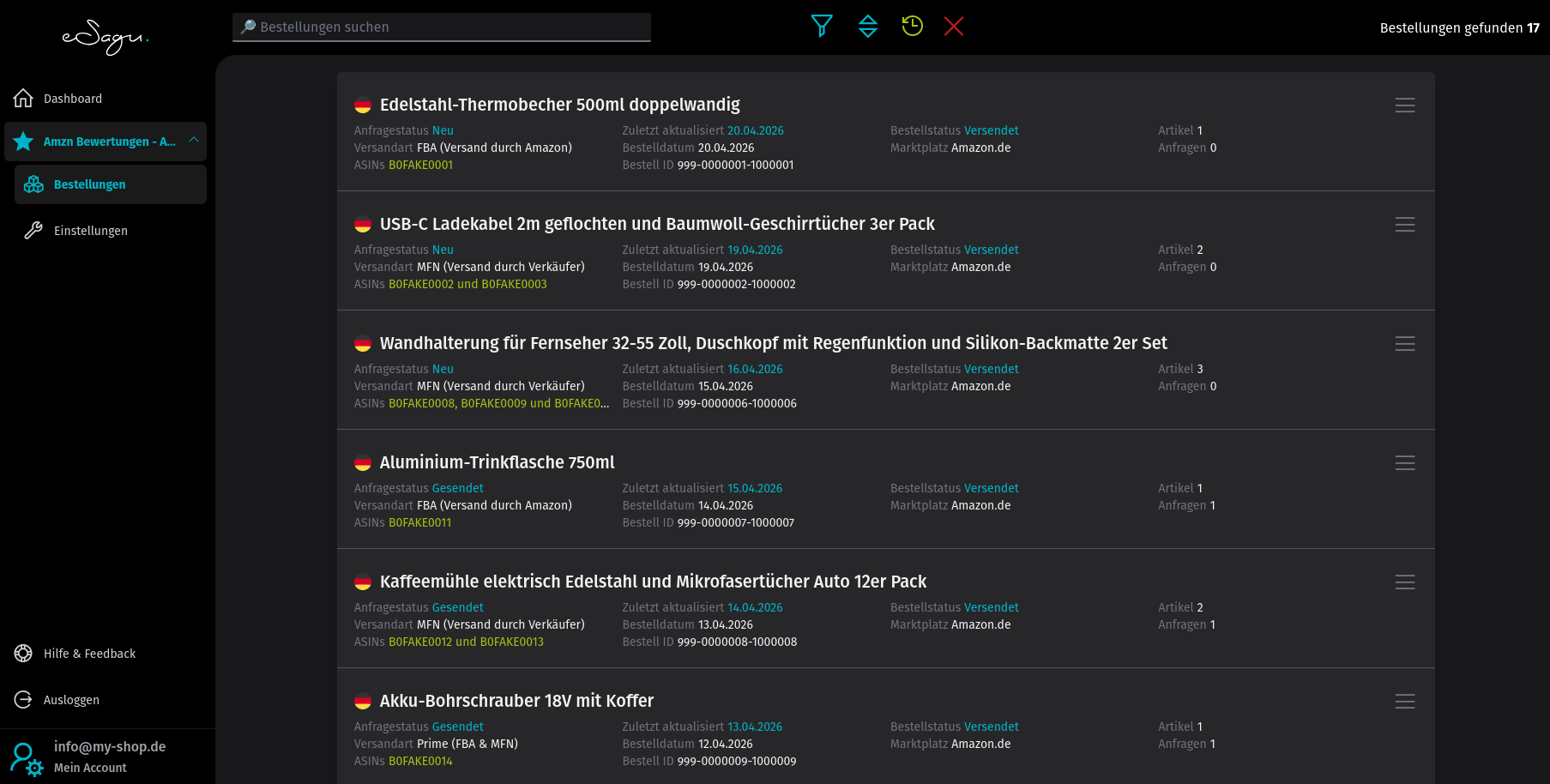
Task: Click the filter funnel icon
Action: 822,27
